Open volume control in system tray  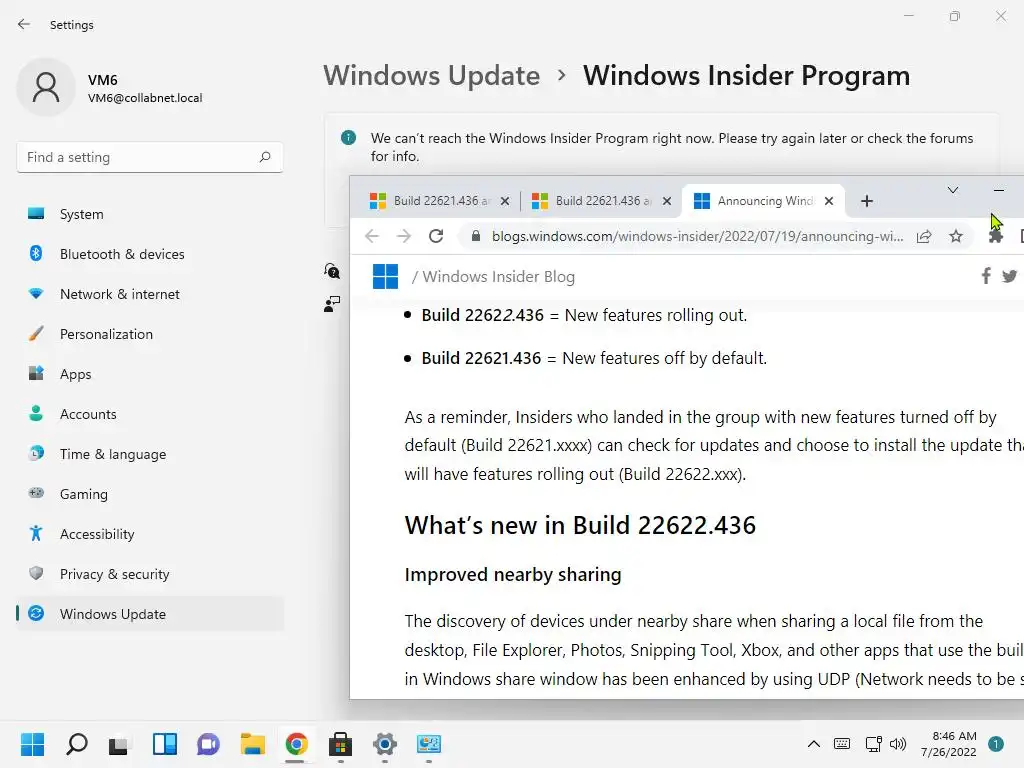tap(898, 744)
